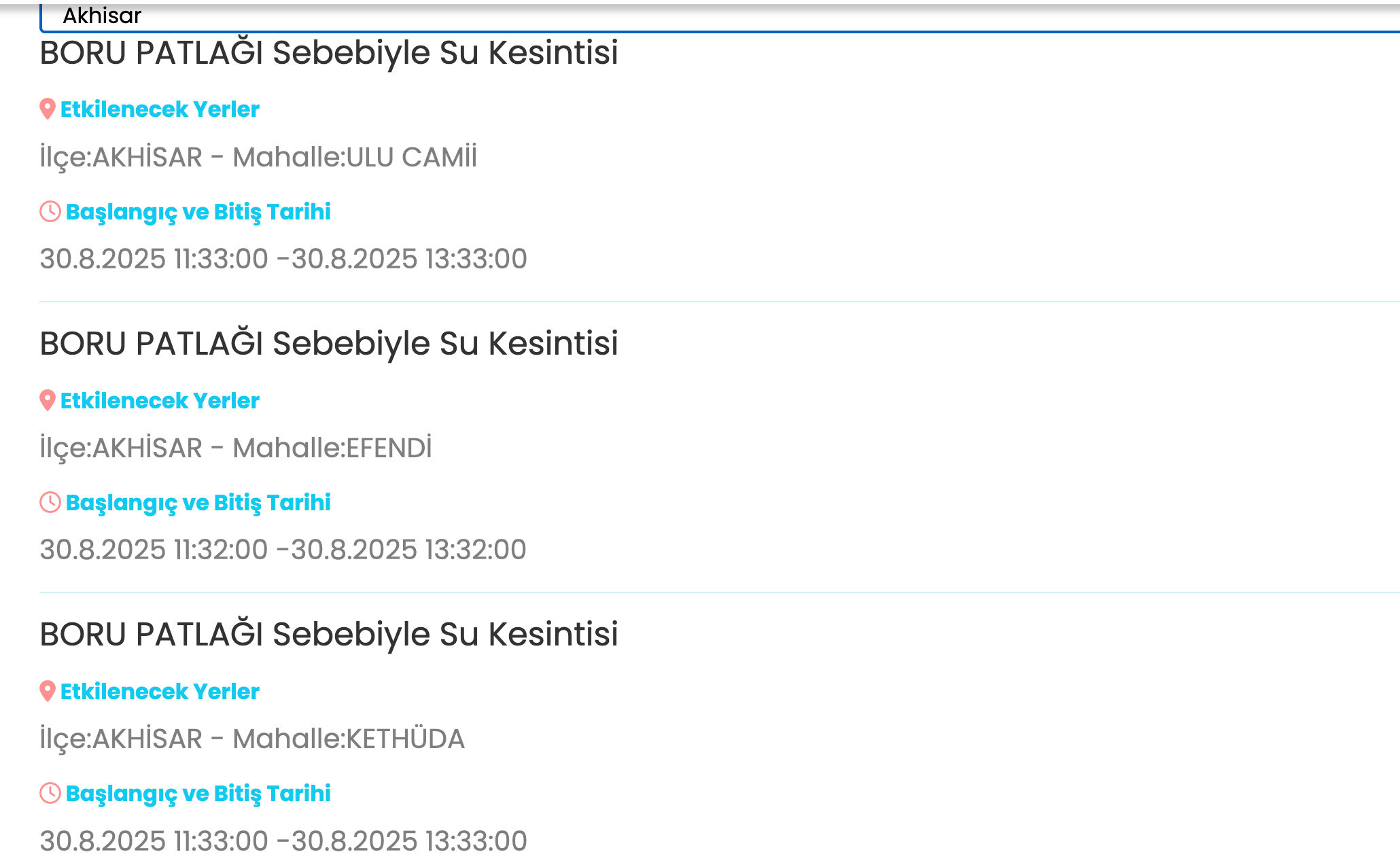Click the clock icon in the ULU CAMİİ outage
This screenshot has height=867, width=1400.
[50, 211]
